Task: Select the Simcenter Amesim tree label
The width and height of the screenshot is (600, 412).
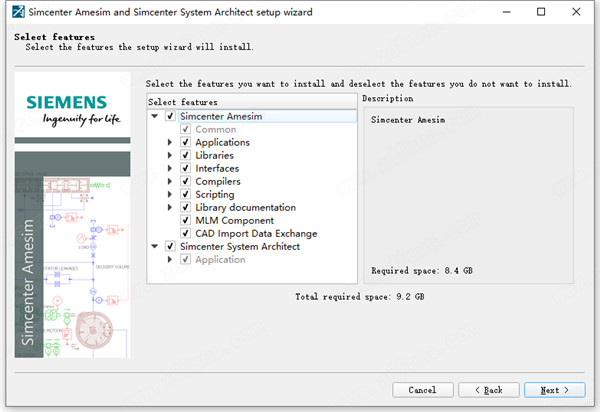Action: pos(221,116)
